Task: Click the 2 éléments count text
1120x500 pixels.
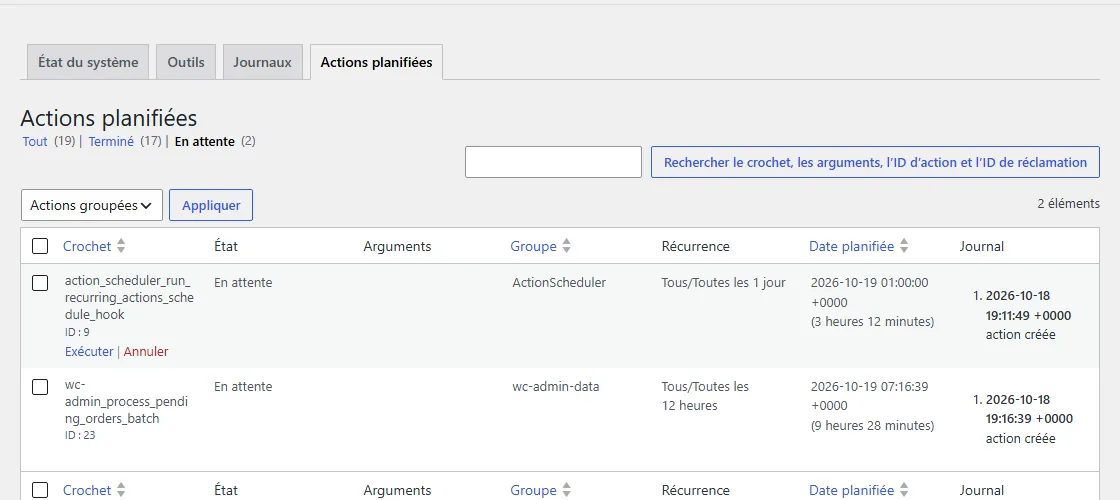Action: [x=1069, y=204]
